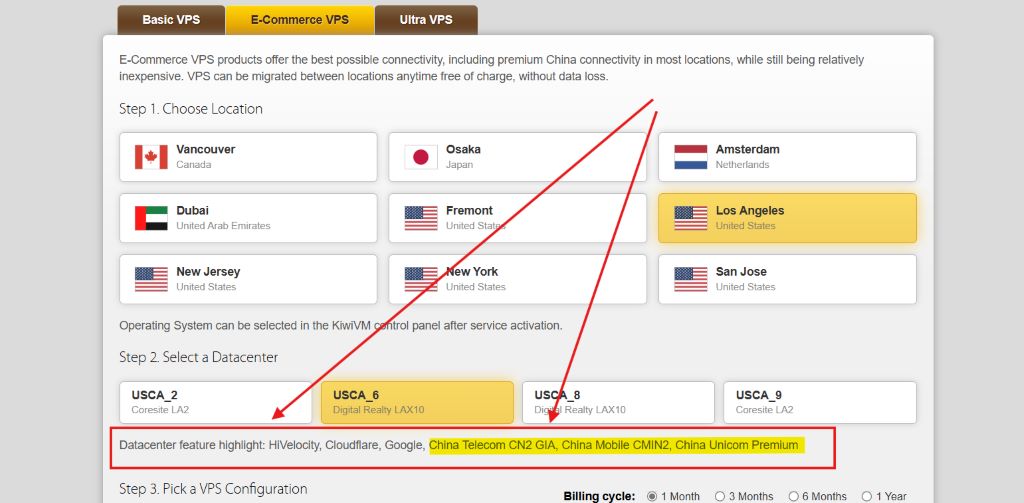Choose the Vancouver location card
The image size is (1024, 503).
coord(248,157)
